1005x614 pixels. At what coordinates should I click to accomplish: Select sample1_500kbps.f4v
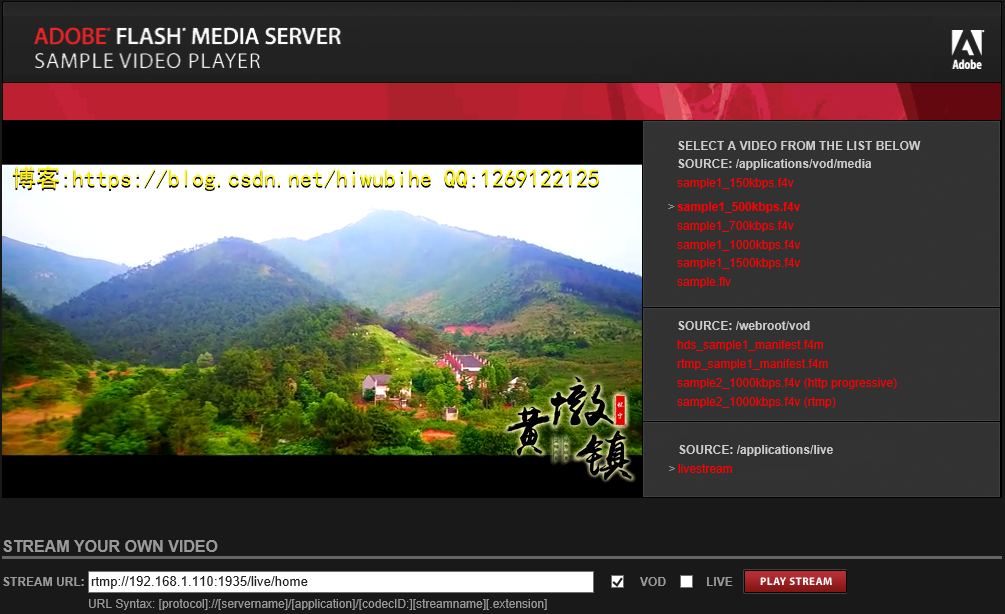click(x=737, y=206)
